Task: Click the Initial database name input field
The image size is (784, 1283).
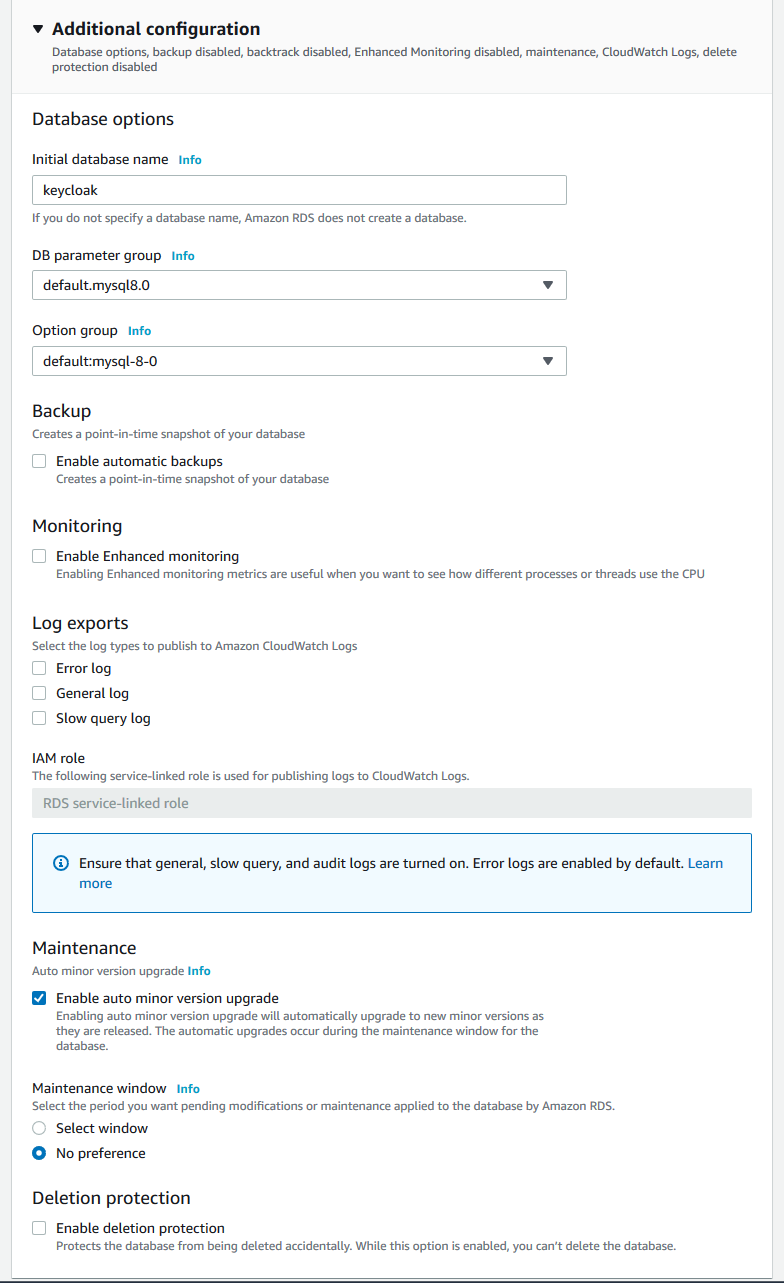Action: 299,190
